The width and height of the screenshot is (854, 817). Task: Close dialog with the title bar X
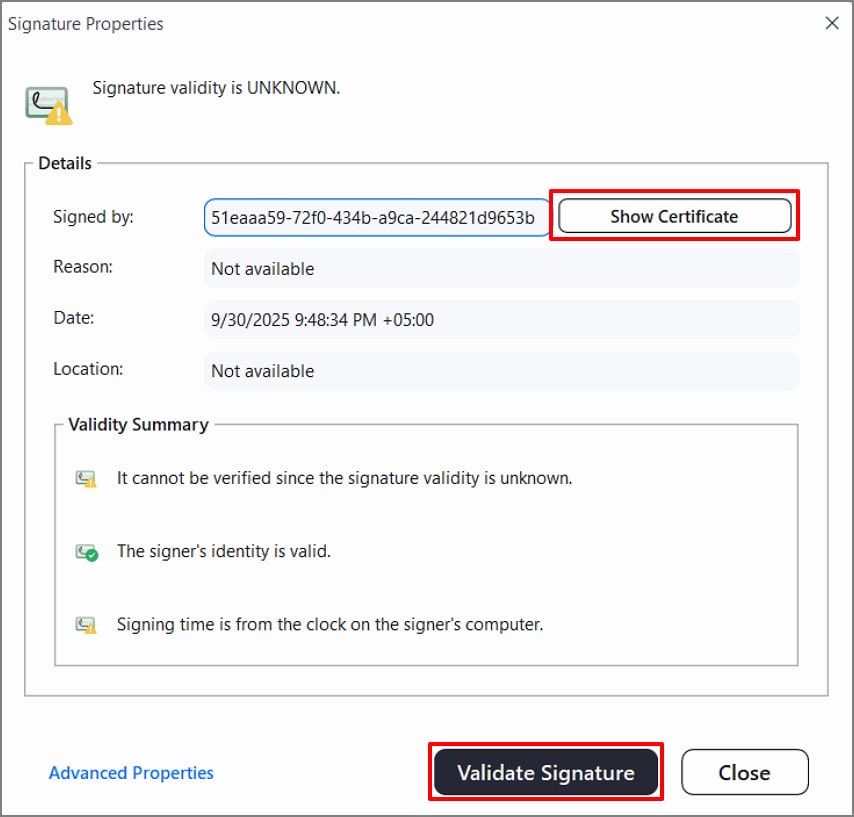[831, 23]
